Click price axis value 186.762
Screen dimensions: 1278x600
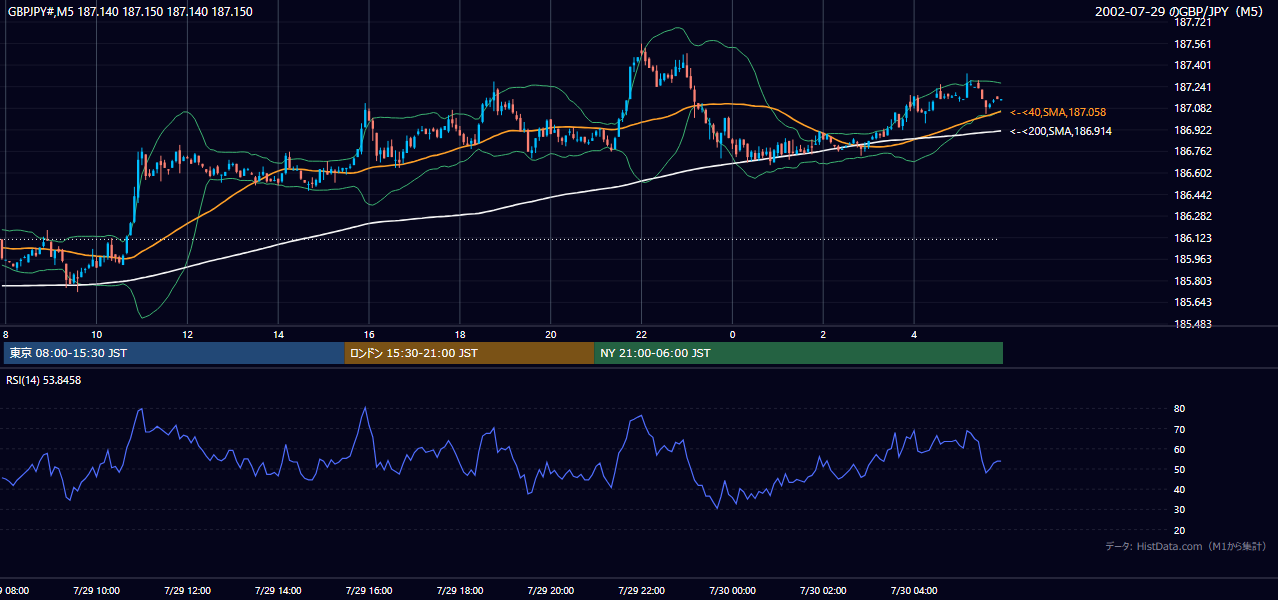tap(1193, 151)
